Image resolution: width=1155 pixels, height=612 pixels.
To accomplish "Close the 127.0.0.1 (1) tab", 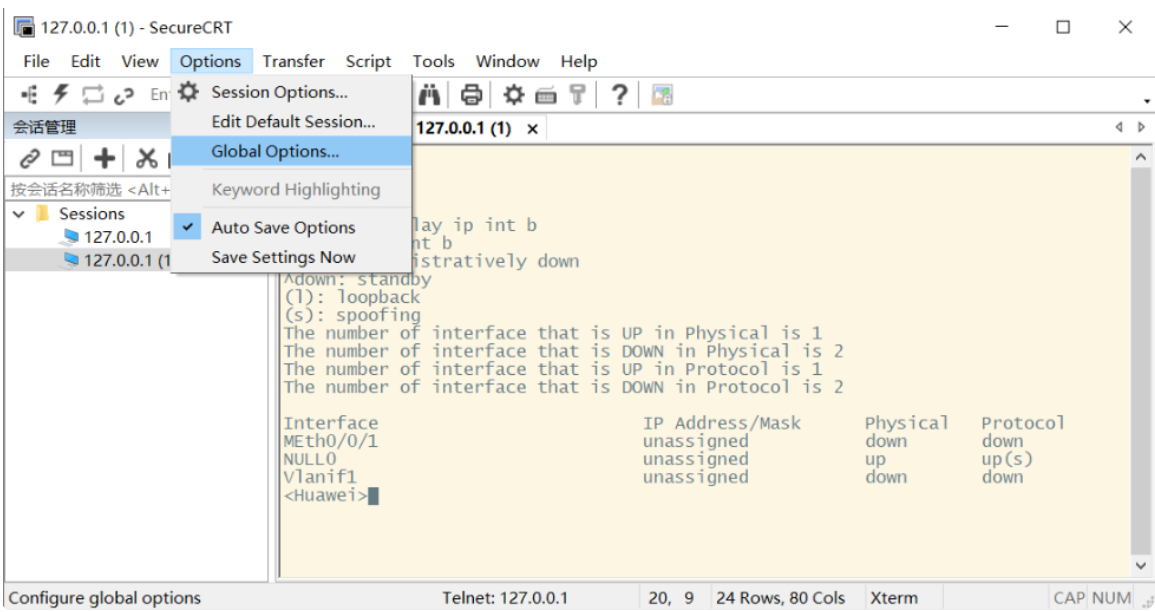I will click(x=532, y=129).
